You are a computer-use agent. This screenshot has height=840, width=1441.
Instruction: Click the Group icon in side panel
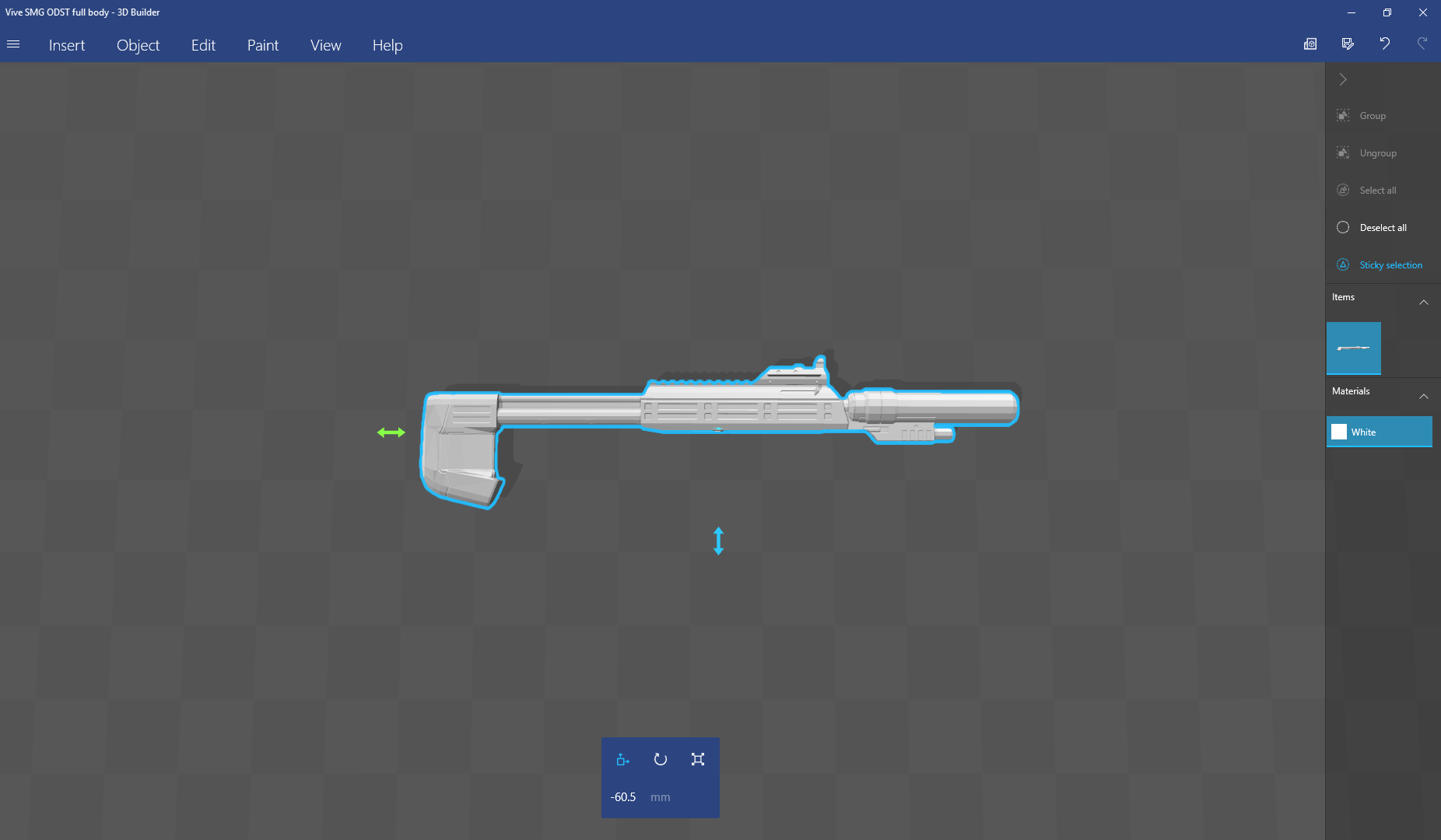1343,116
